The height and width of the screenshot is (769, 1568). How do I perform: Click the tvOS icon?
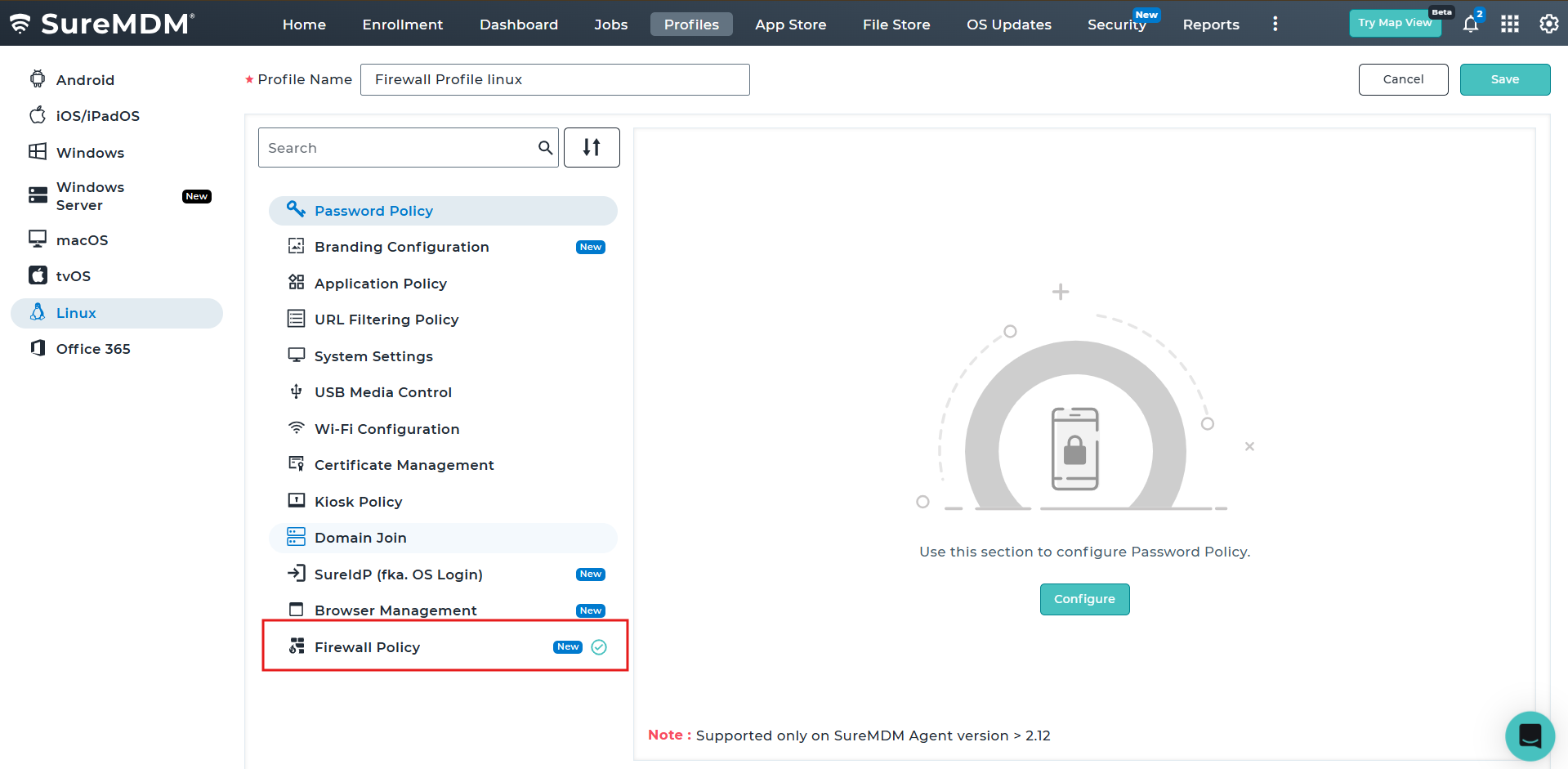[38, 275]
